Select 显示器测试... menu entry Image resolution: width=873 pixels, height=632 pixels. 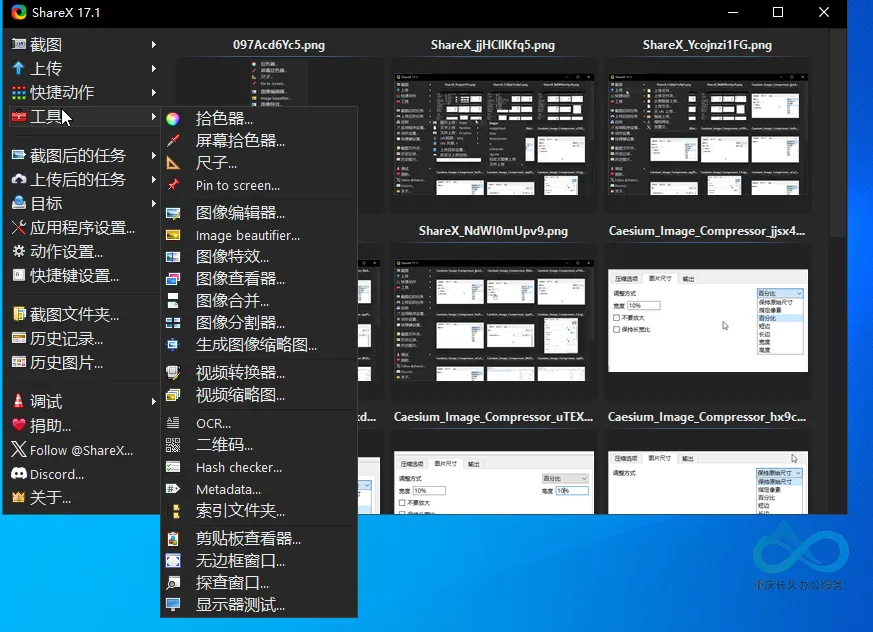259,605
